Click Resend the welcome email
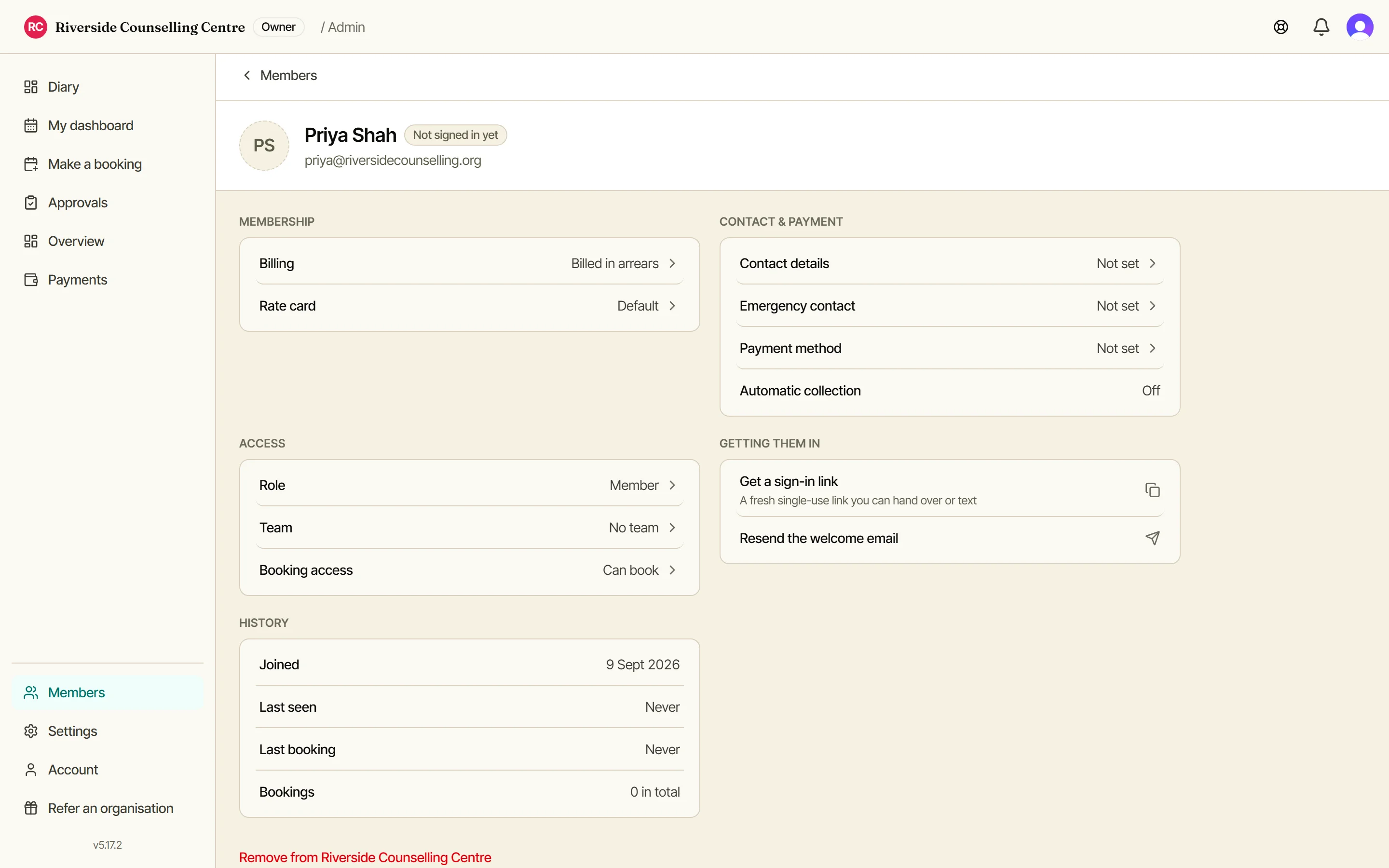This screenshot has width=1389, height=868. tap(949, 539)
